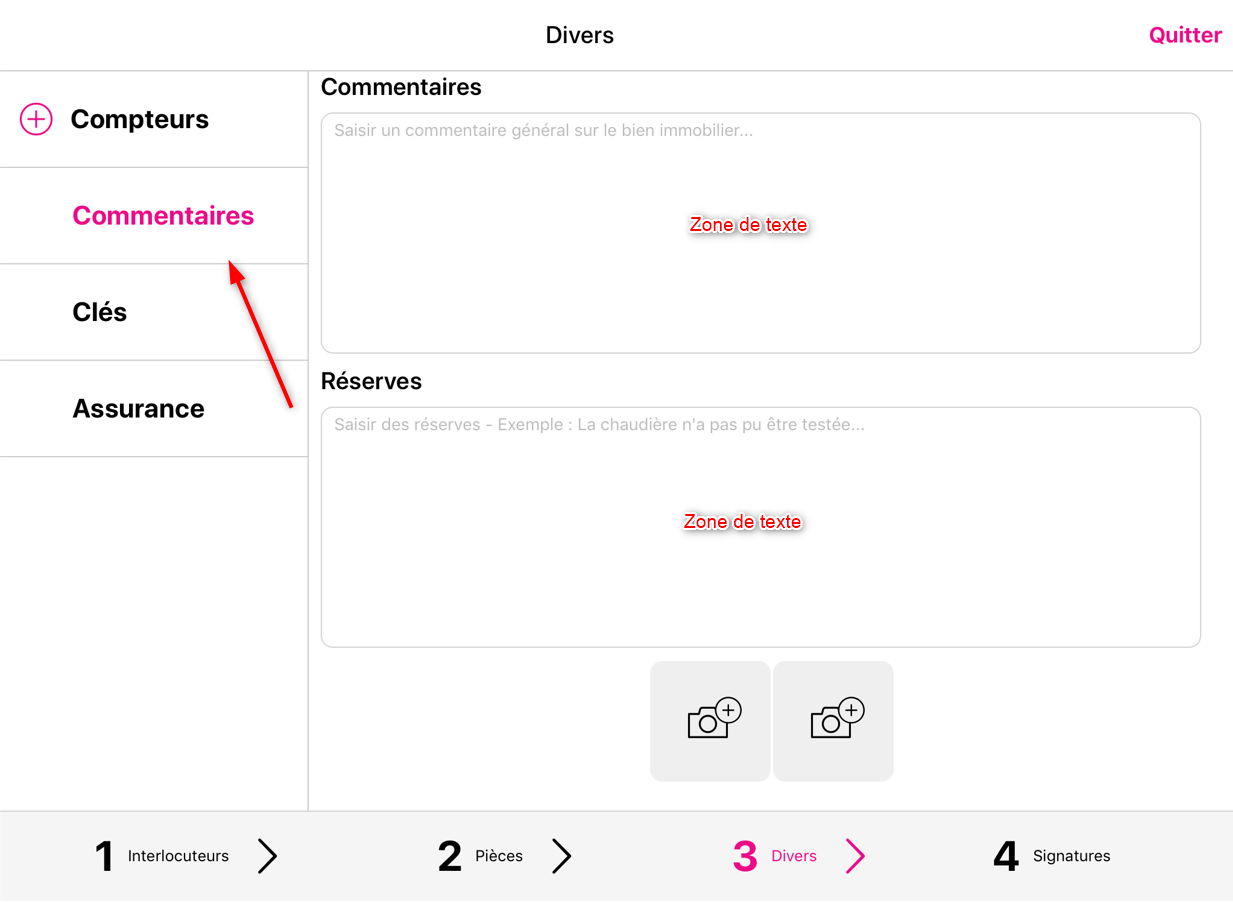Click the large number 4 in the footer
Viewport: 1233px width, 902px height.
click(1006, 856)
